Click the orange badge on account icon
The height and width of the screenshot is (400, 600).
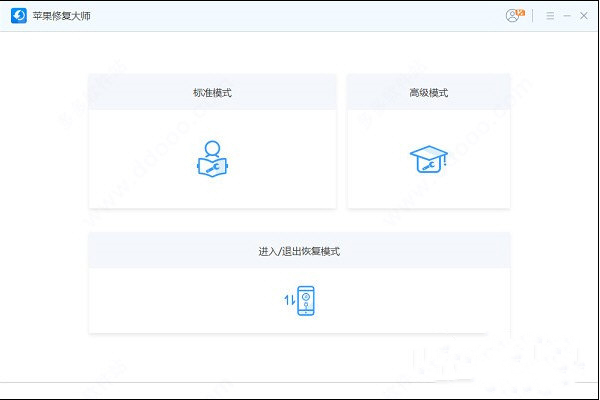[x=520, y=12]
